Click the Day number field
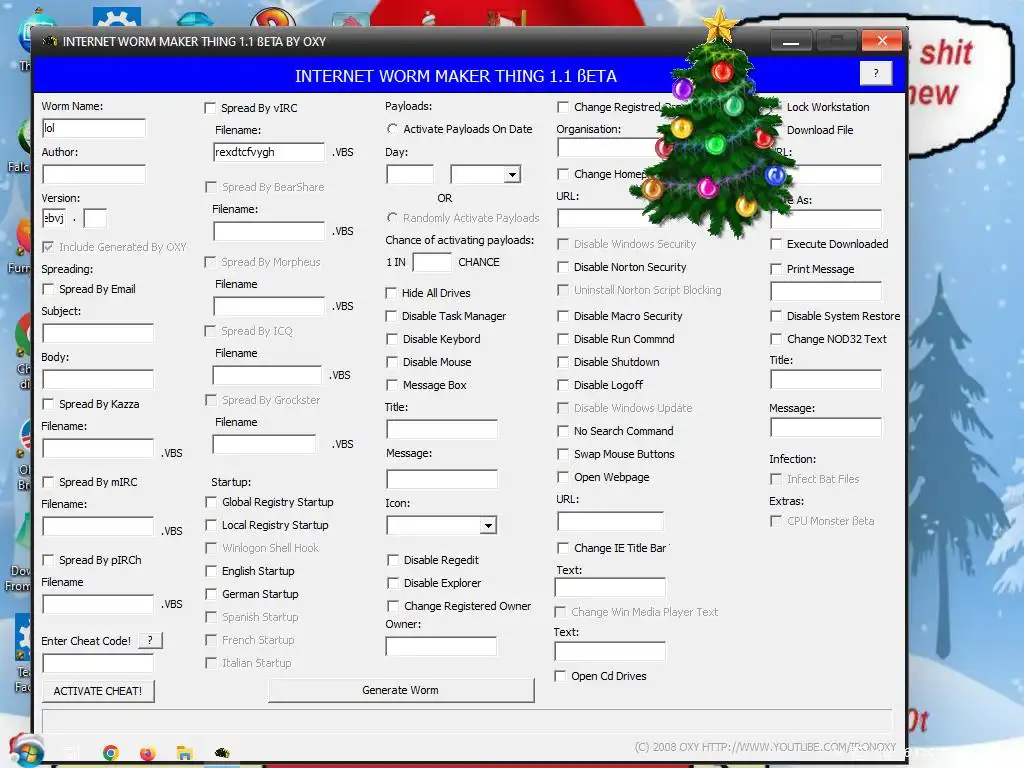 [x=410, y=174]
